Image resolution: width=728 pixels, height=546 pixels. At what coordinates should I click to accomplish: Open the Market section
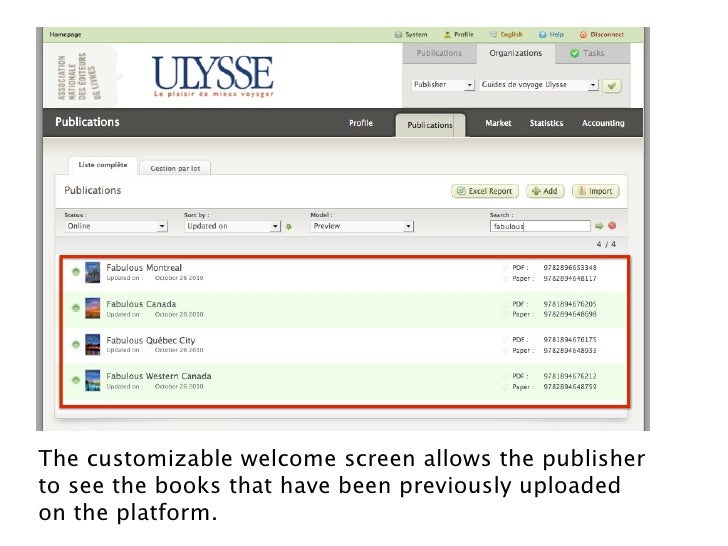[498, 123]
